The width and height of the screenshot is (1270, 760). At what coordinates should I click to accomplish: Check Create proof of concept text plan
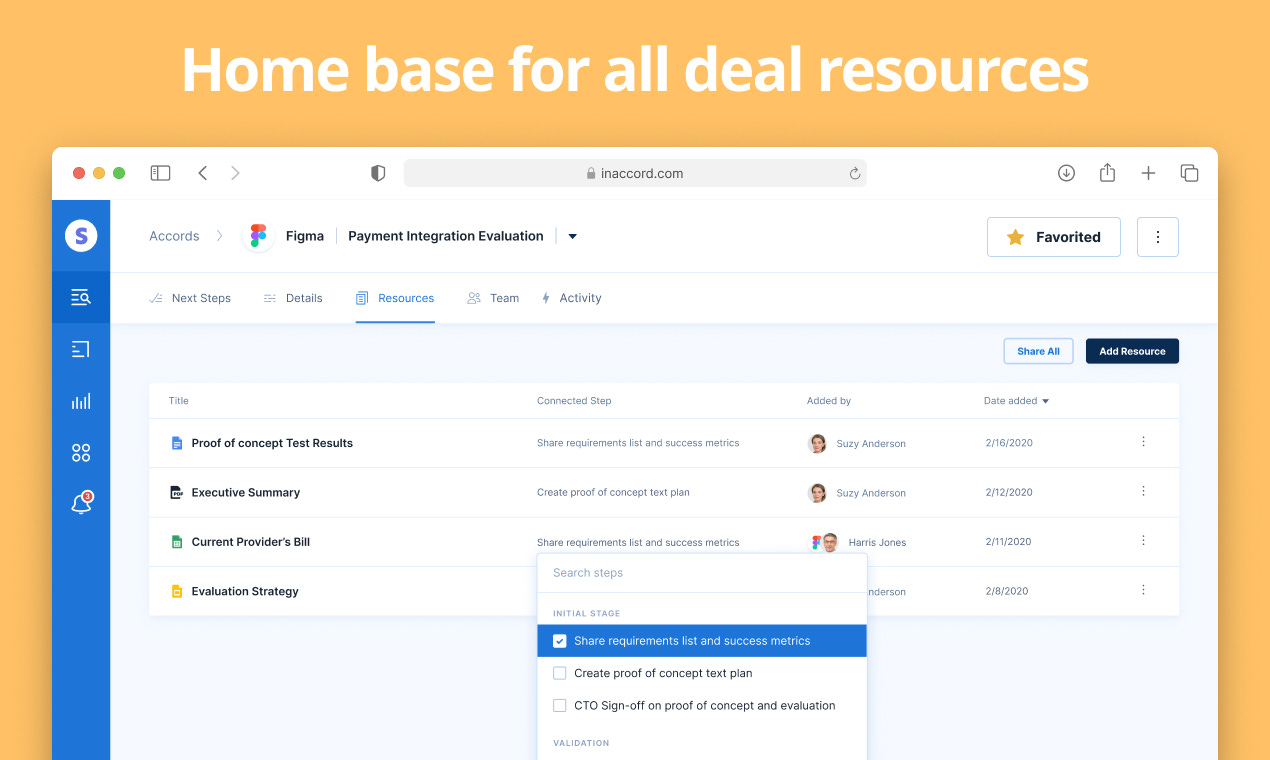(560, 673)
